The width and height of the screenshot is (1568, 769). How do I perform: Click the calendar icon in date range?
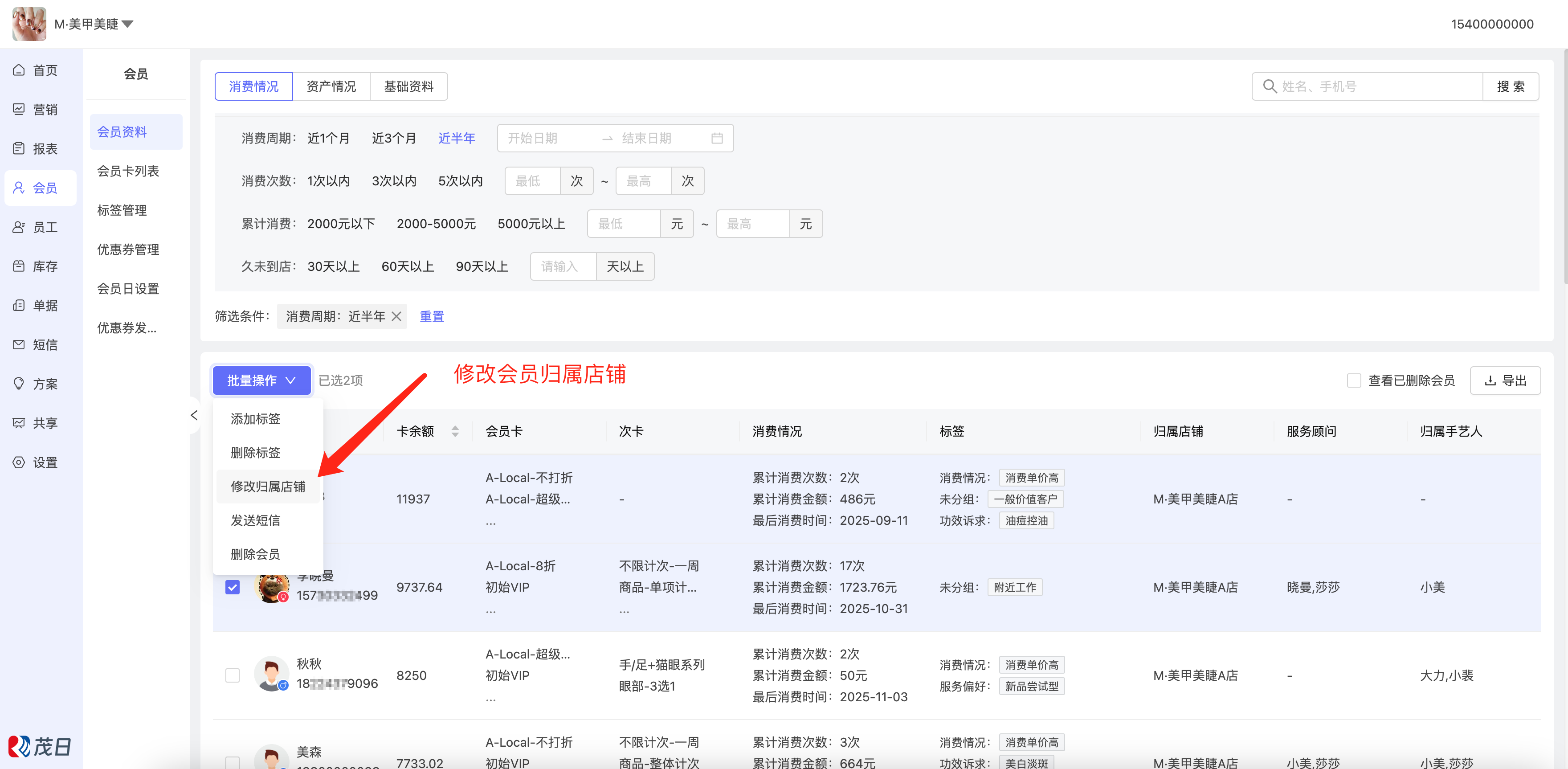tap(717, 138)
